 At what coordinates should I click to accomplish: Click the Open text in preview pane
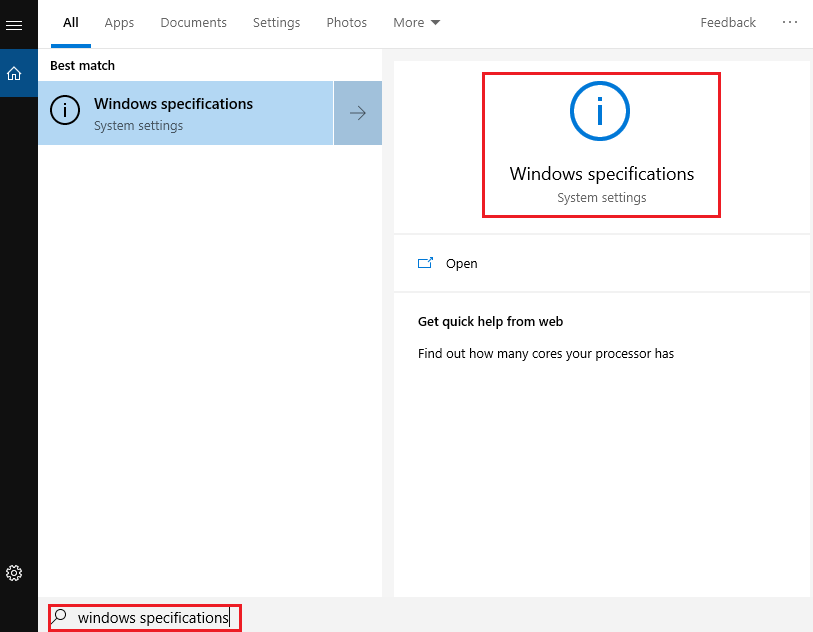pos(462,264)
